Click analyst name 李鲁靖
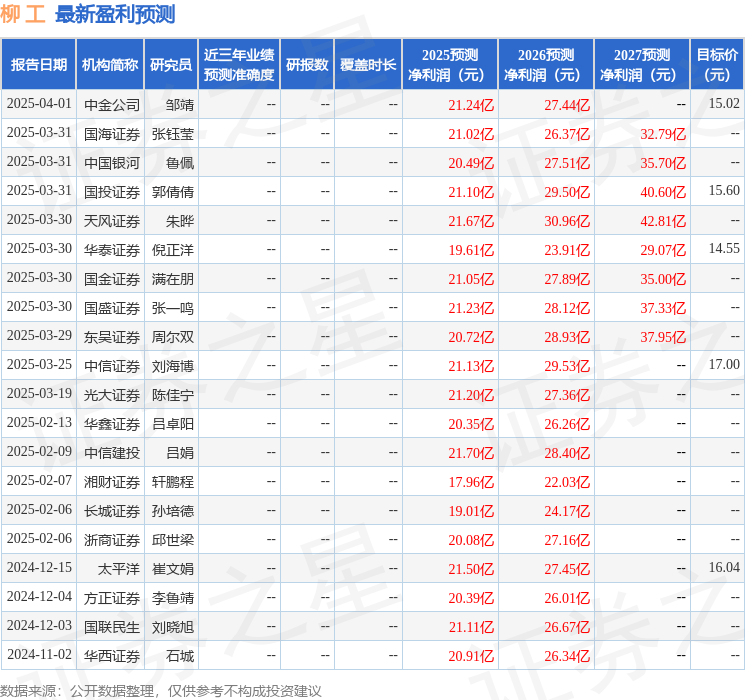This screenshot has width=745, height=700. [x=173, y=598]
